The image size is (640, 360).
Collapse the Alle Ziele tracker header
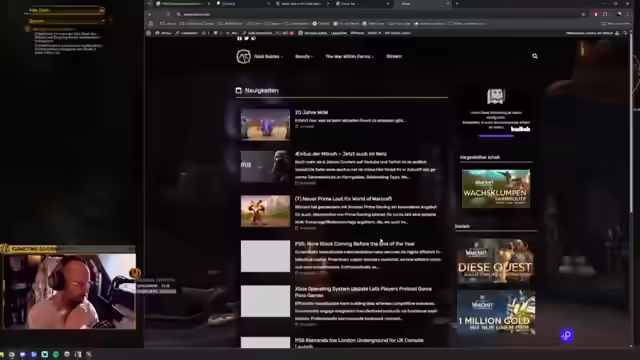pos(102,10)
